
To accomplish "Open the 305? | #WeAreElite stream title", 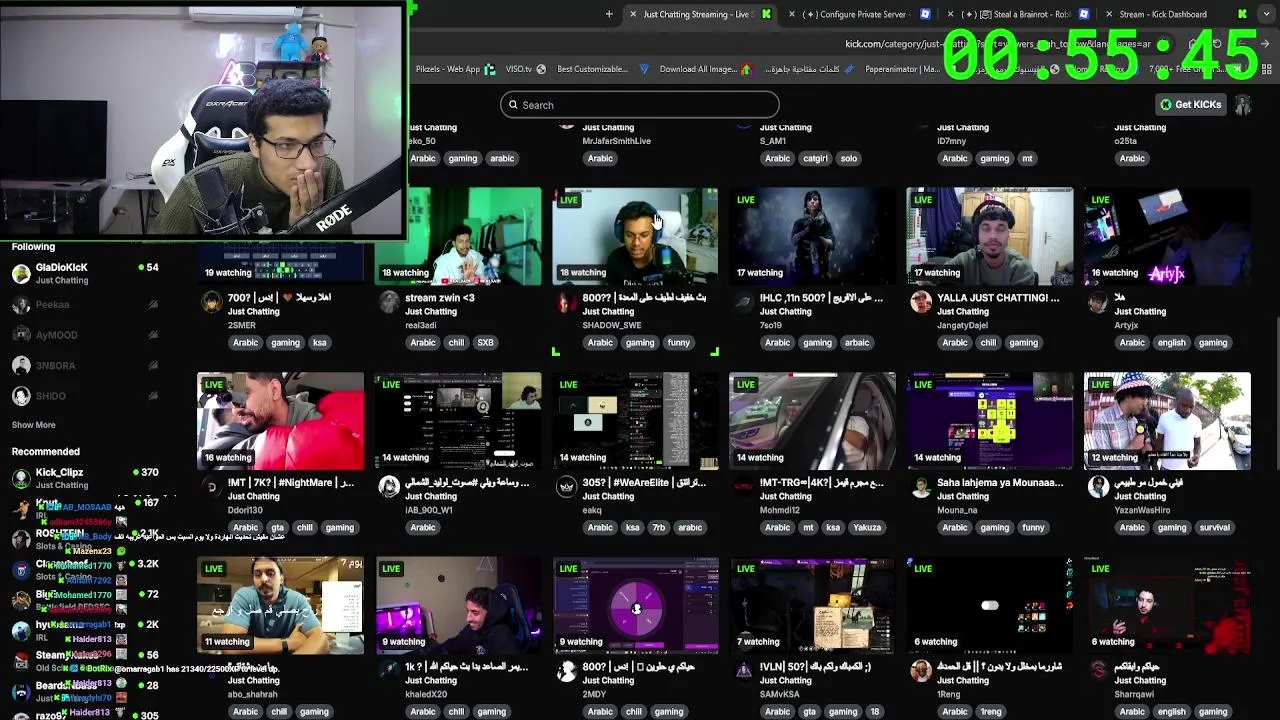I will tap(644, 482).
